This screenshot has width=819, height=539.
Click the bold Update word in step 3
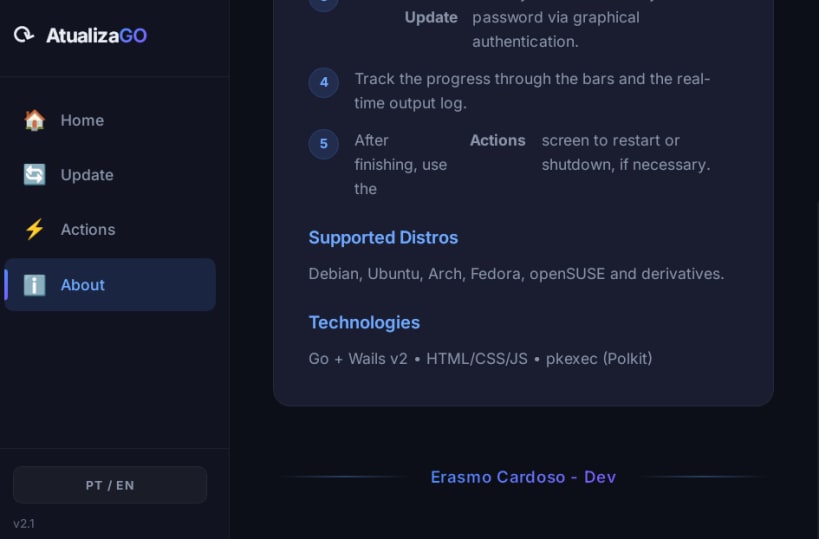[x=431, y=17]
